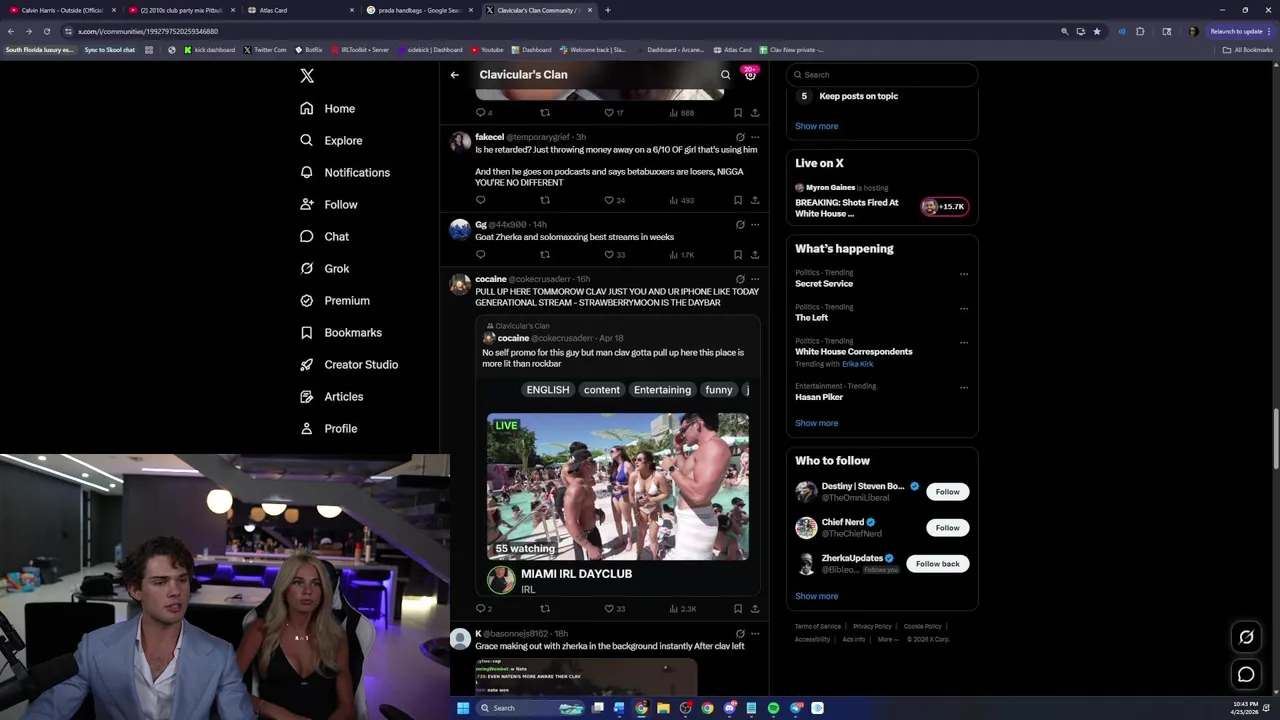Go to Home in the sidebar

pyautogui.click(x=327, y=108)
